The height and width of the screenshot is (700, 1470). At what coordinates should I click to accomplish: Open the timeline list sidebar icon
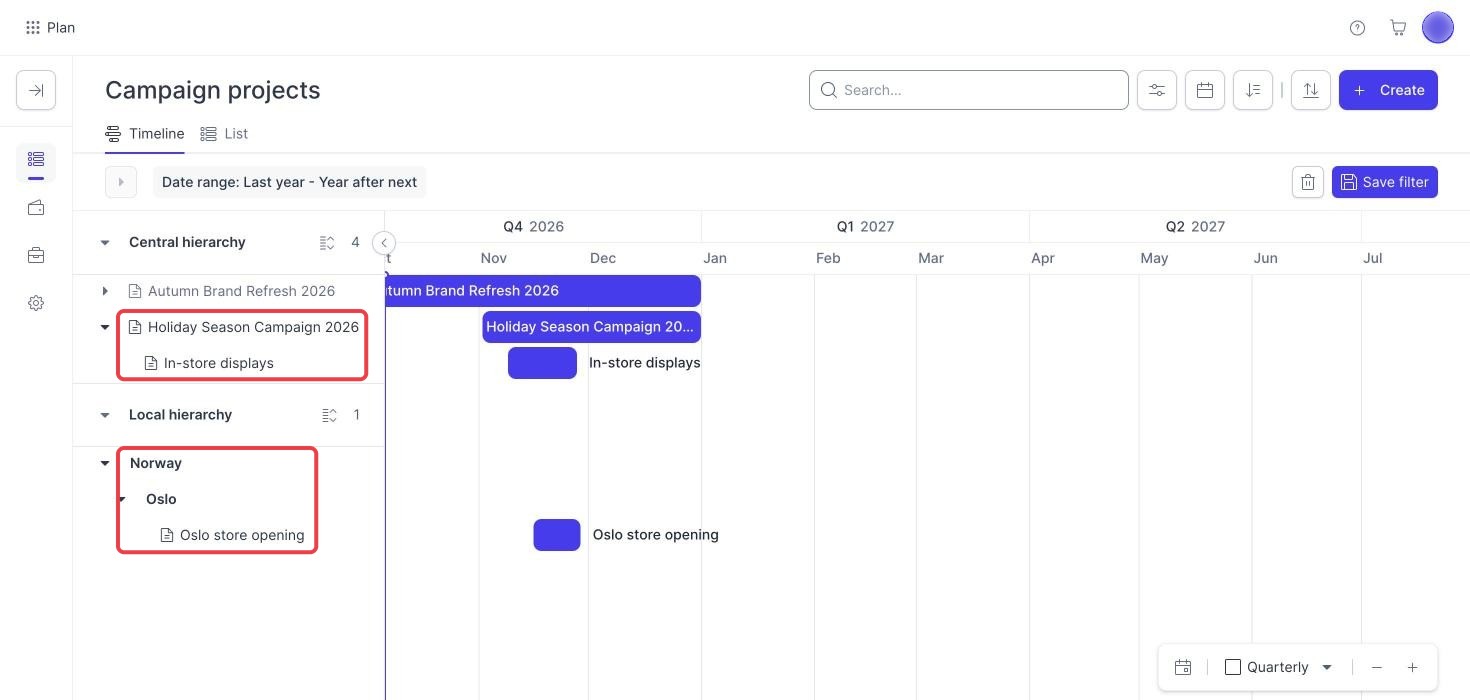click(x=36, y=159)
